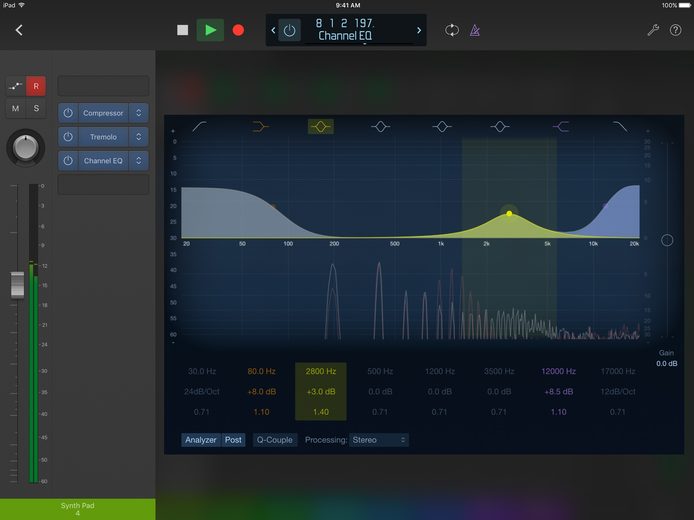The height and width of the screenshot is (520, 694).
Task: Select the 12000 Hz frequency value
Action: [x=559, y=371]
